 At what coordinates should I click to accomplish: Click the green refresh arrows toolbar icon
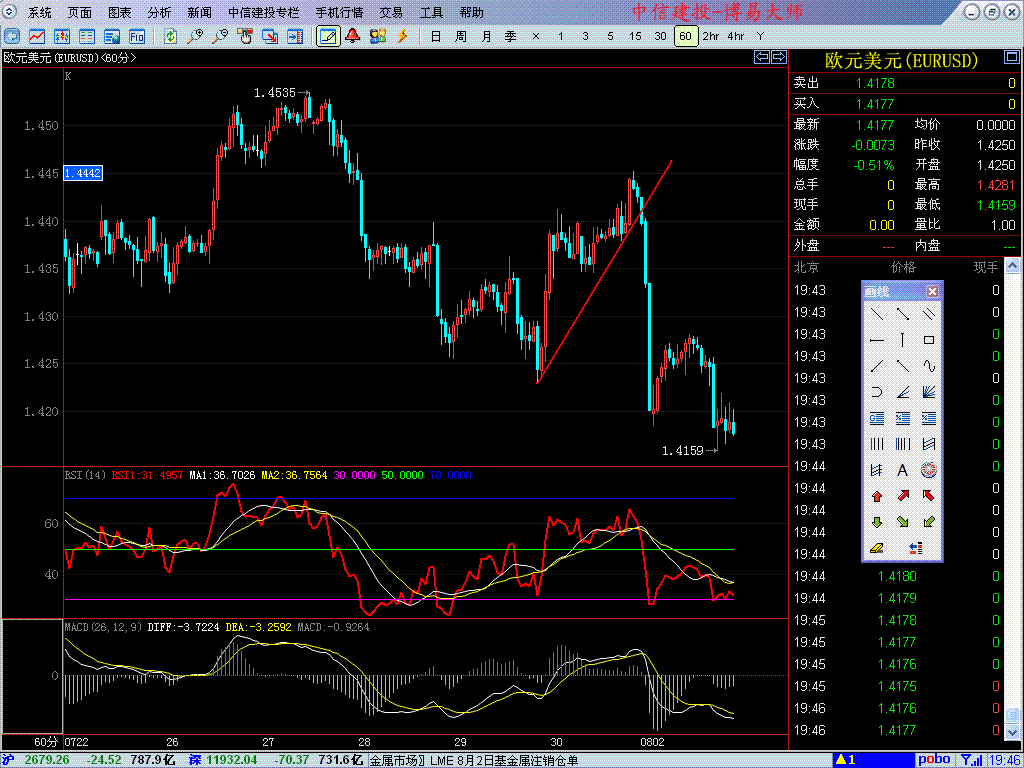[170, 36]
